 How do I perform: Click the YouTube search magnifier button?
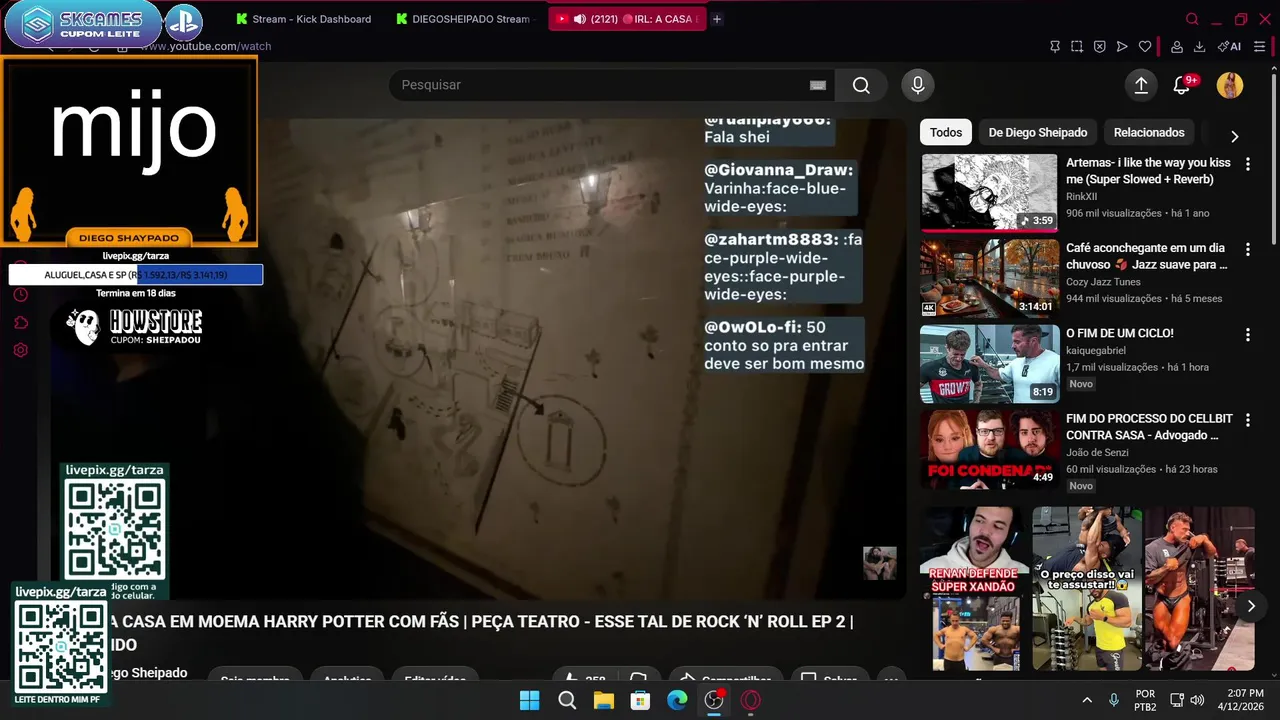tap(861, 85)
